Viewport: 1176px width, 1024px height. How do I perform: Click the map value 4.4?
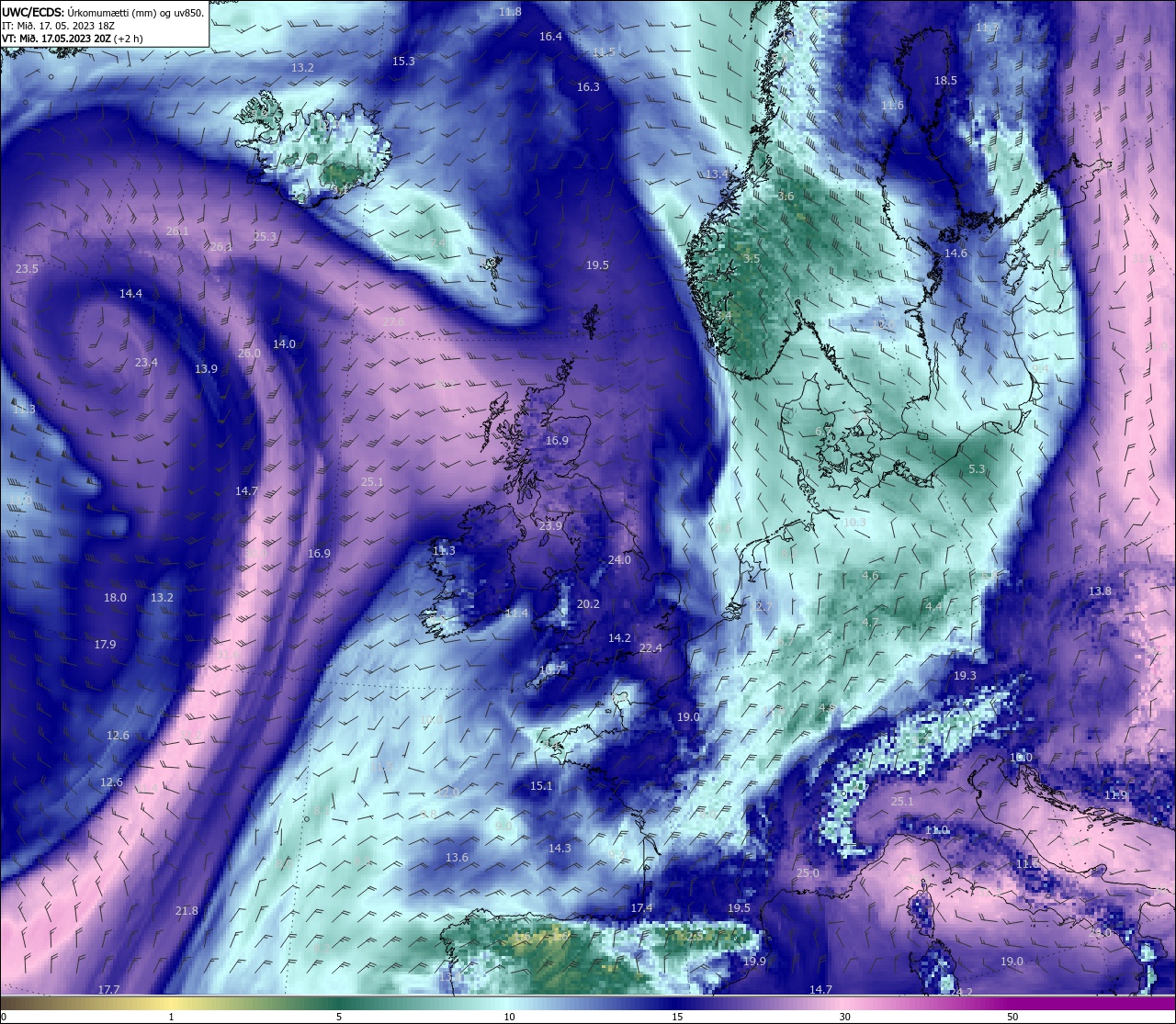click(933, 607)
